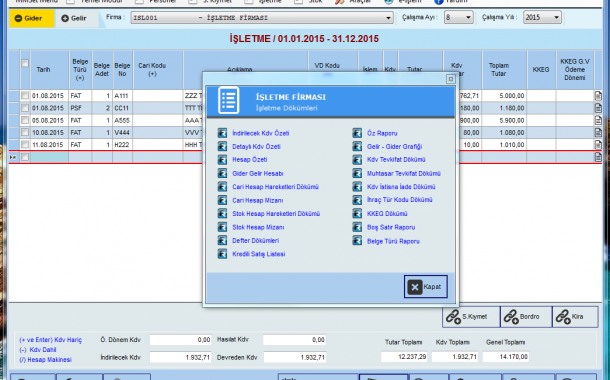The image size is (610, 380).
Task: Click the Kira link button
Action: tap(575, 317)
